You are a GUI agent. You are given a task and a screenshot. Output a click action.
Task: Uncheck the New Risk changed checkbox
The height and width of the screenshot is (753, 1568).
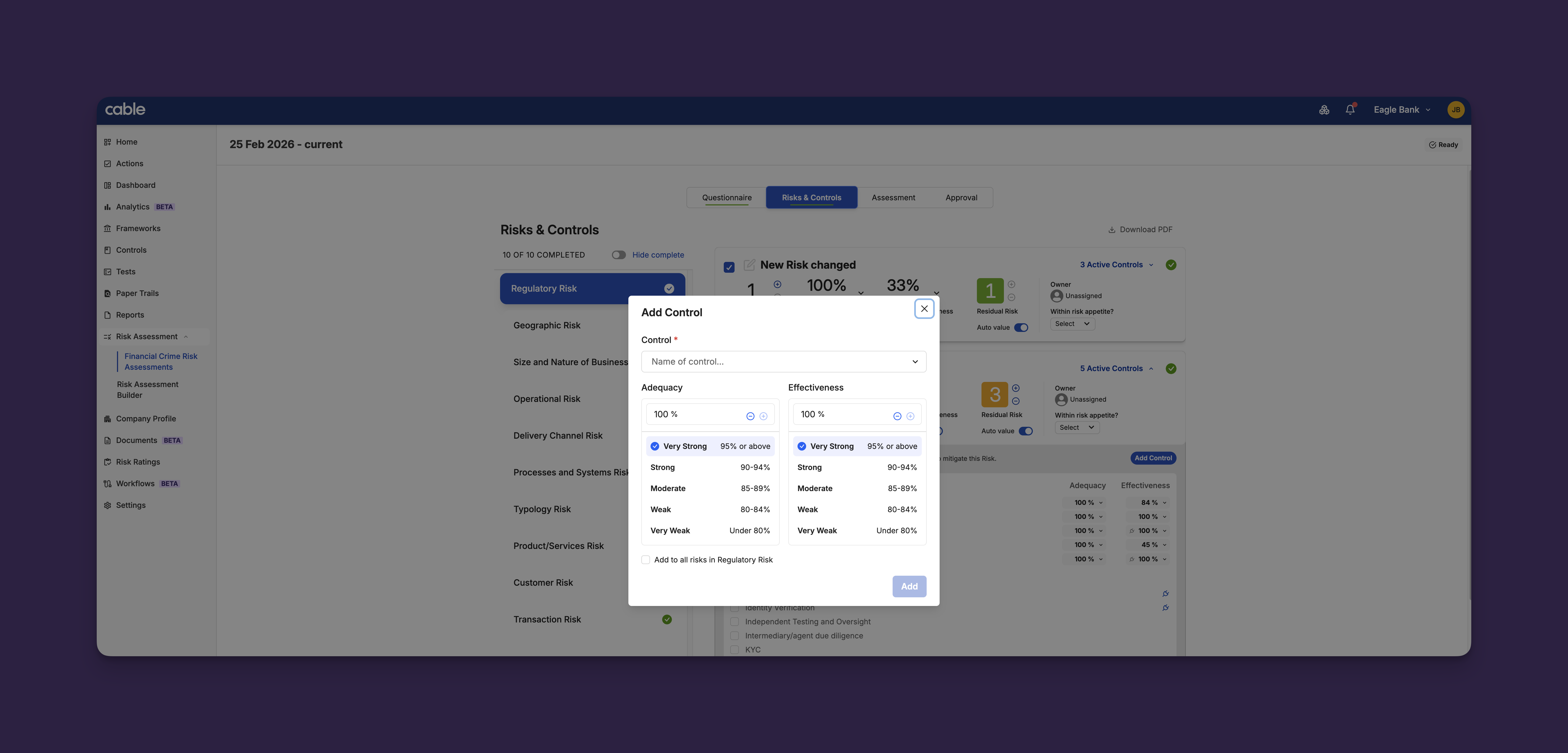tap(729, 267)
